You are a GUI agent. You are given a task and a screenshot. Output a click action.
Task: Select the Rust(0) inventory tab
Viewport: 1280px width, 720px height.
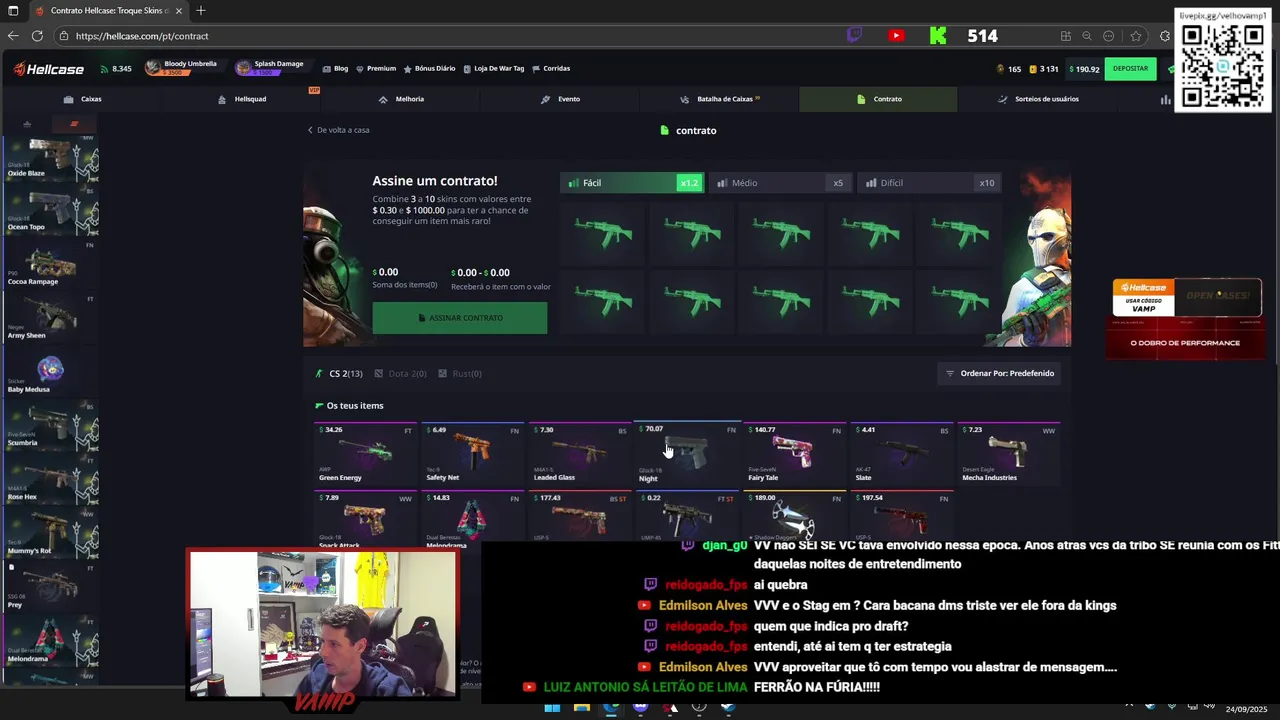pyautogui.click(x=460, y=374)
